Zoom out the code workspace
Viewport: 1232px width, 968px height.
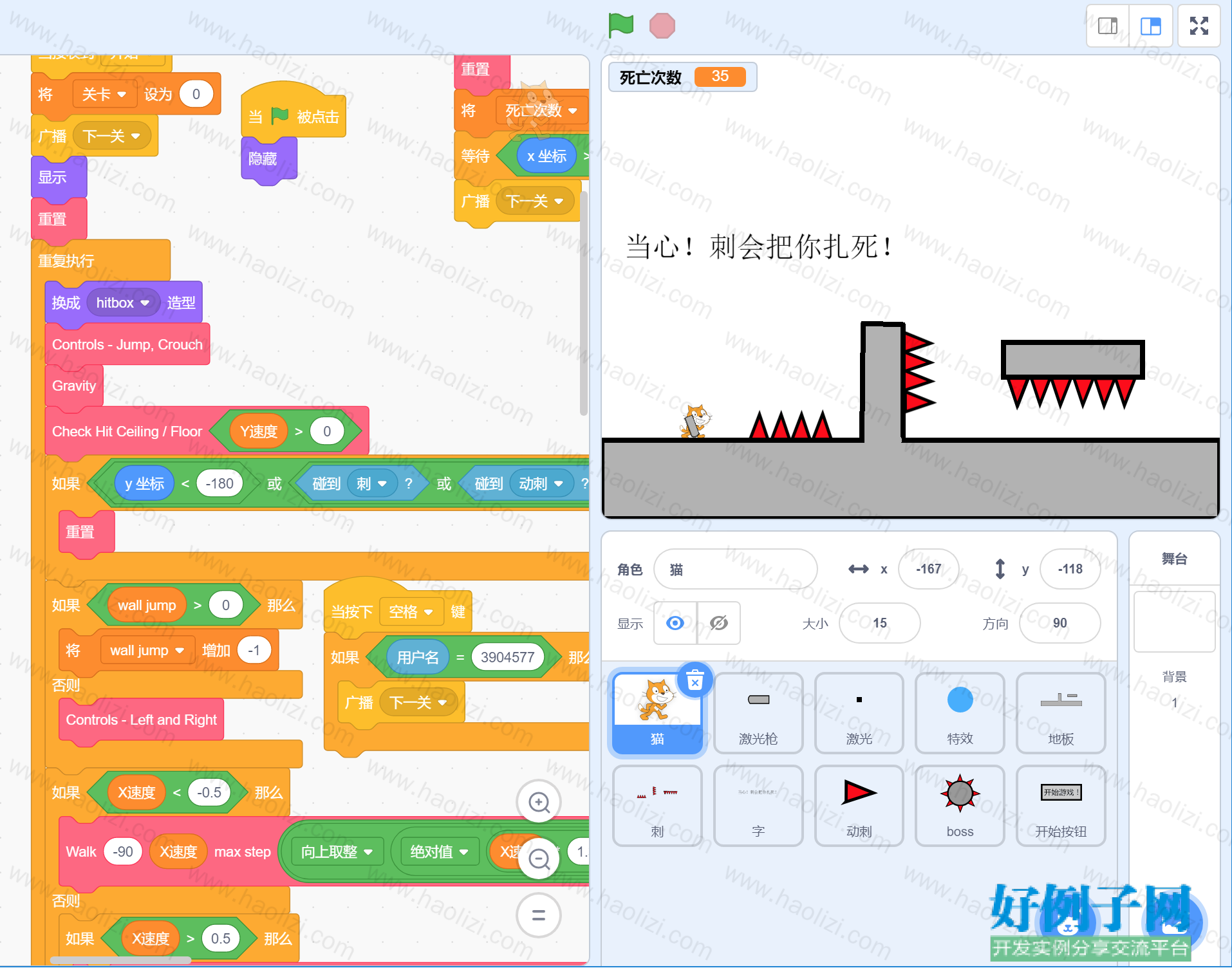coord(539,859)
